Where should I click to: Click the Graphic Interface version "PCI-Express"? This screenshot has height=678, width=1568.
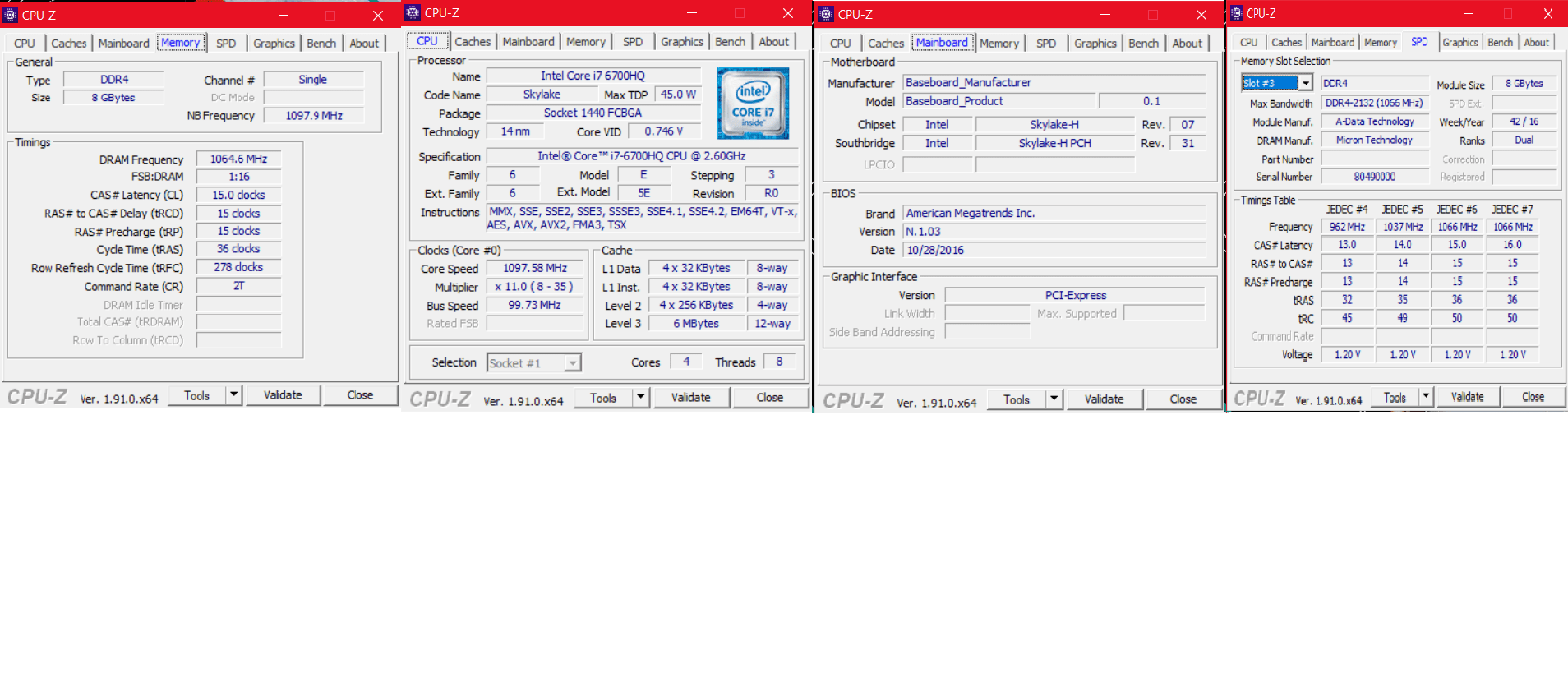tap(1076, 295)
